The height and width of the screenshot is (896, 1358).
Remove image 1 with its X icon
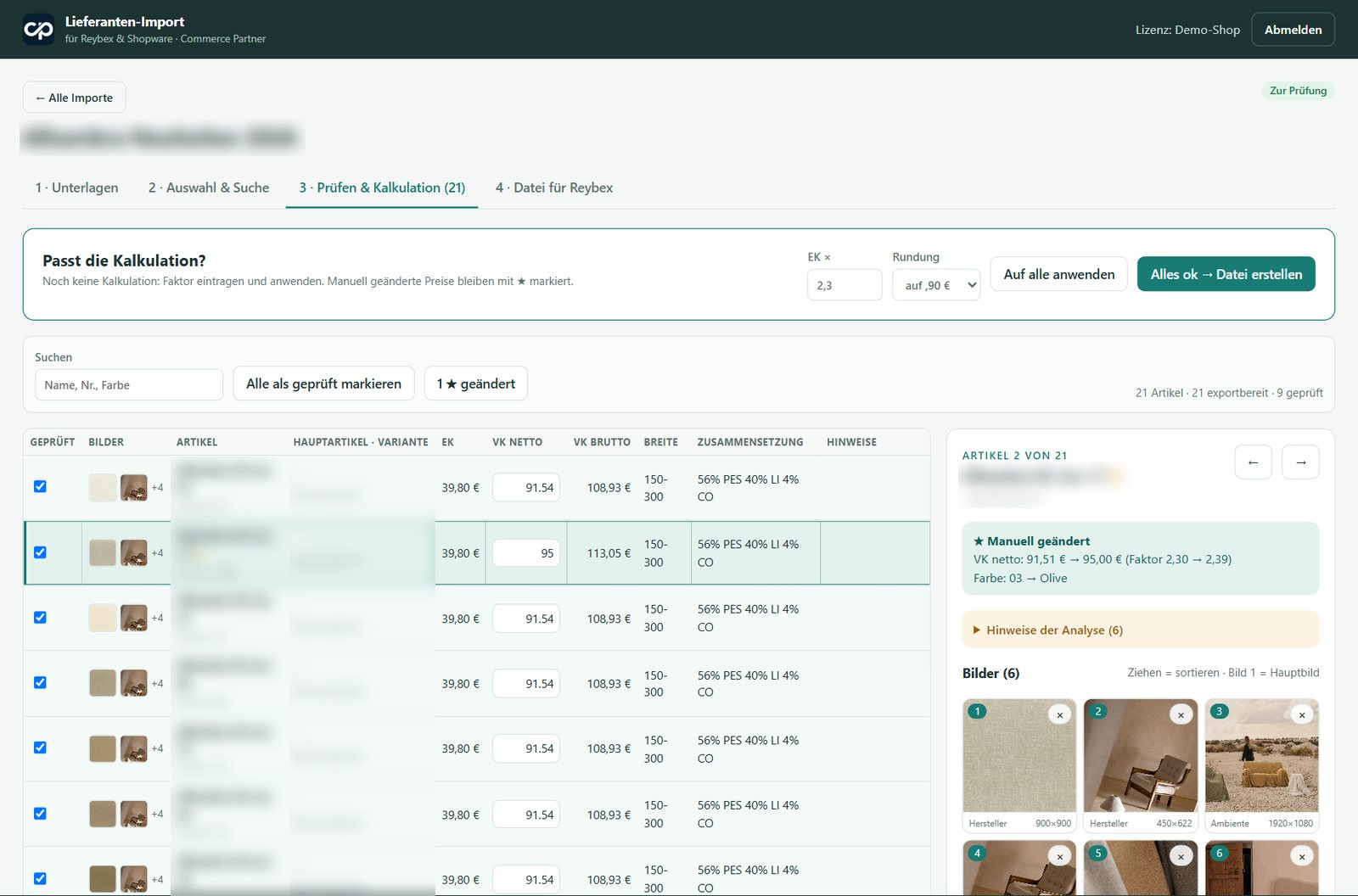1059,715
